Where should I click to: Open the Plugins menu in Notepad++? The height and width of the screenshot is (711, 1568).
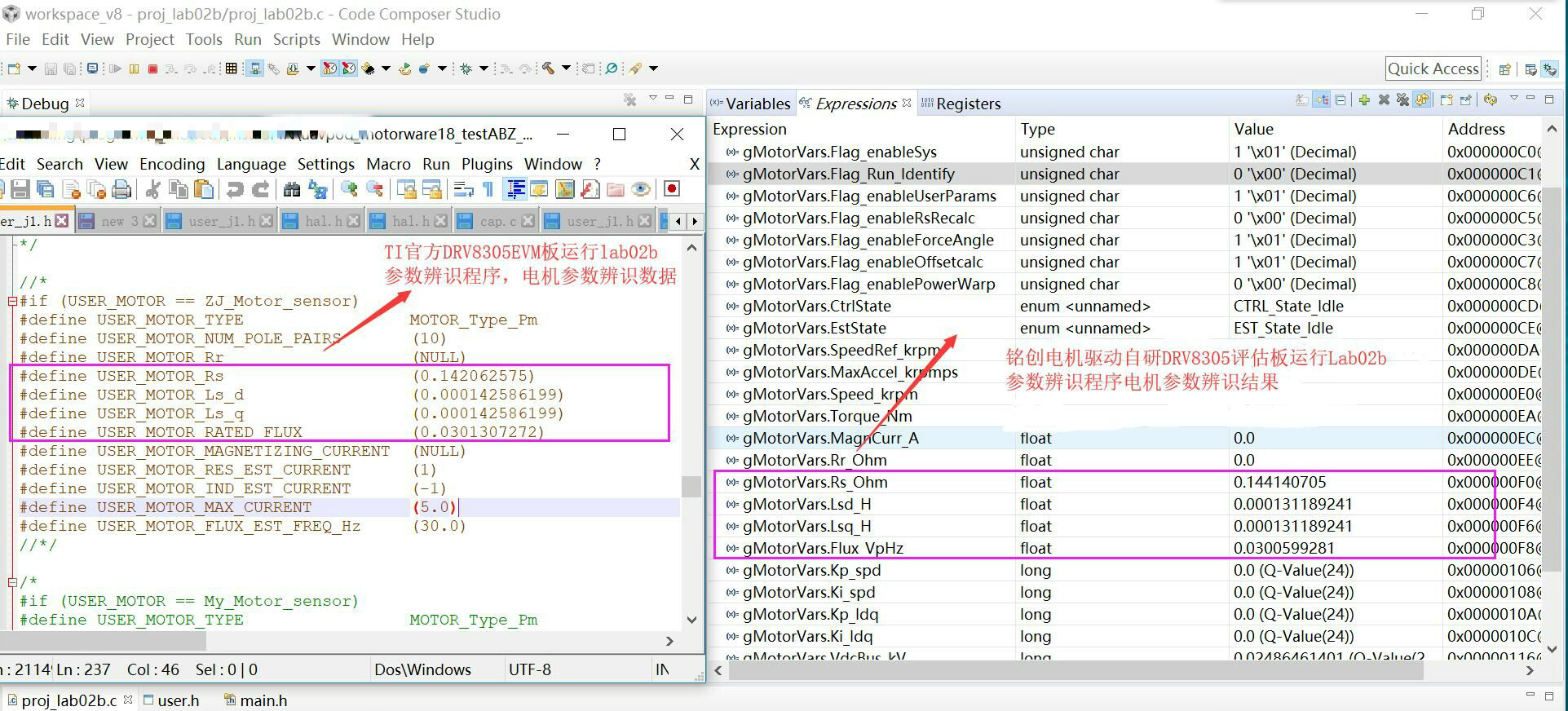point(487,164)
